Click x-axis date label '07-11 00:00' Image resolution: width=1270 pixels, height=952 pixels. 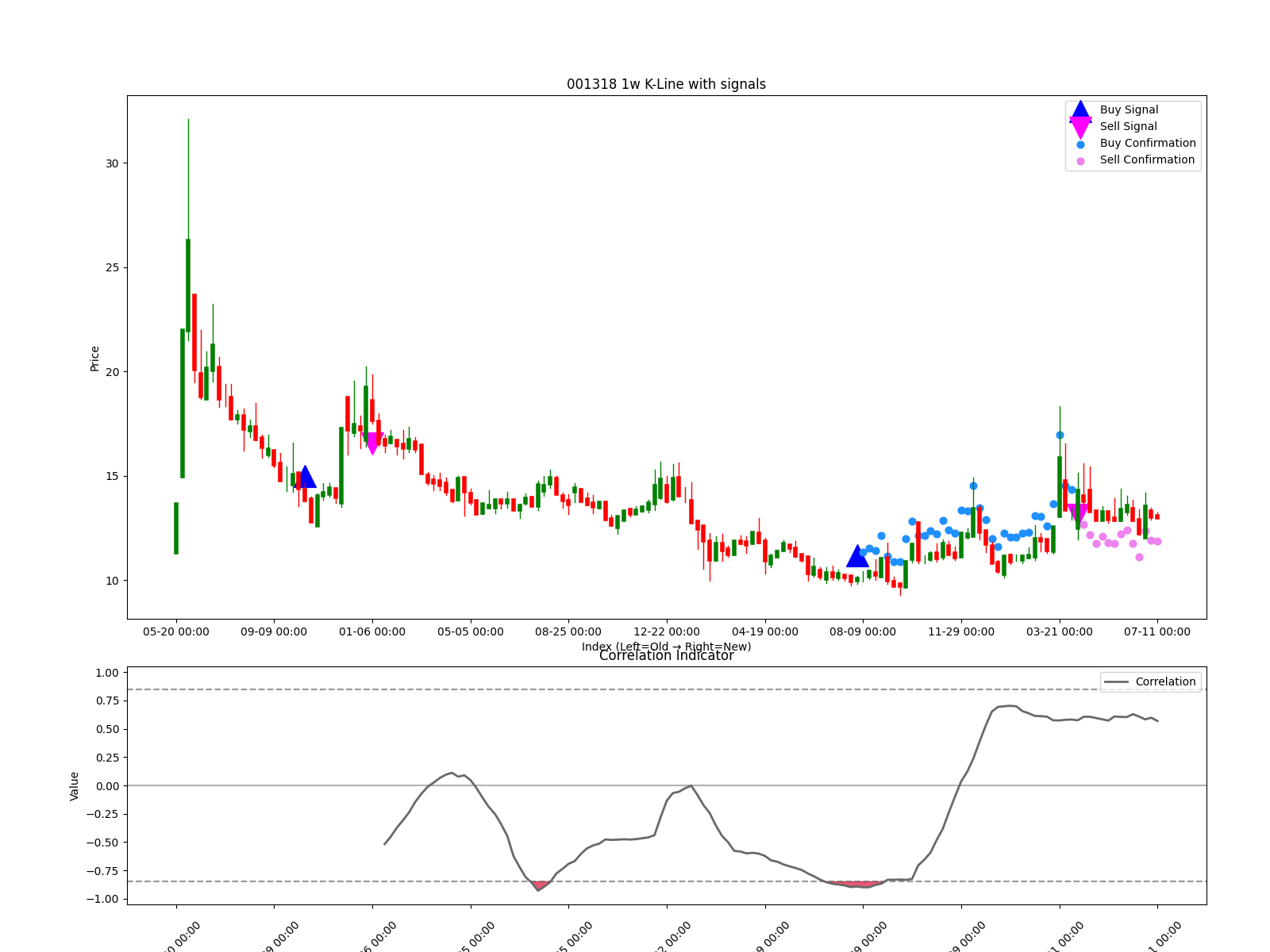tap(1157, 632)
